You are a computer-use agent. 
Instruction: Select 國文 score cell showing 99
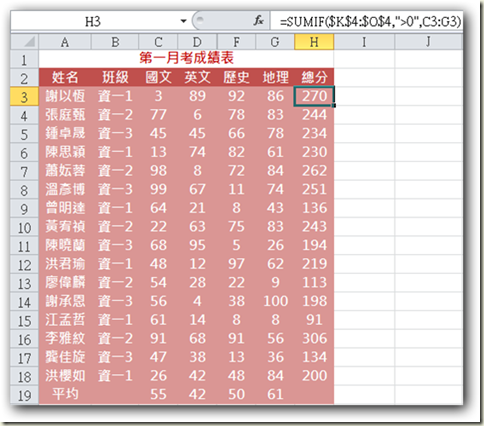click(158, 190)
